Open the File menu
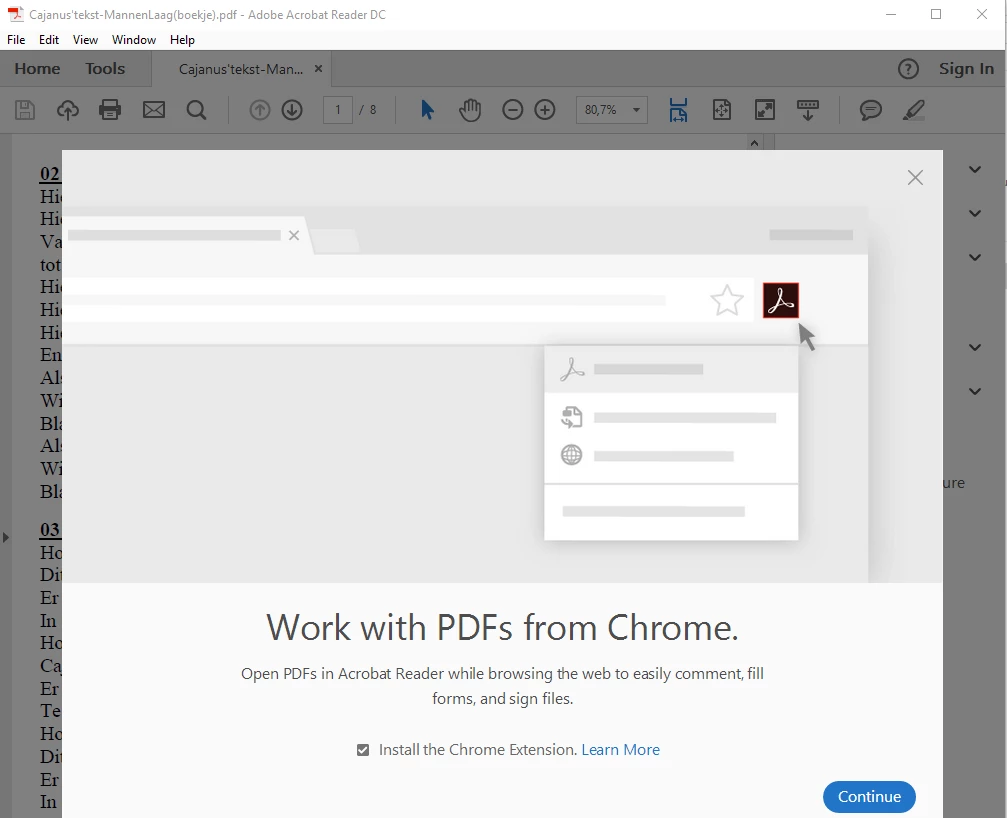1007x818 pixels. [16, 40]
